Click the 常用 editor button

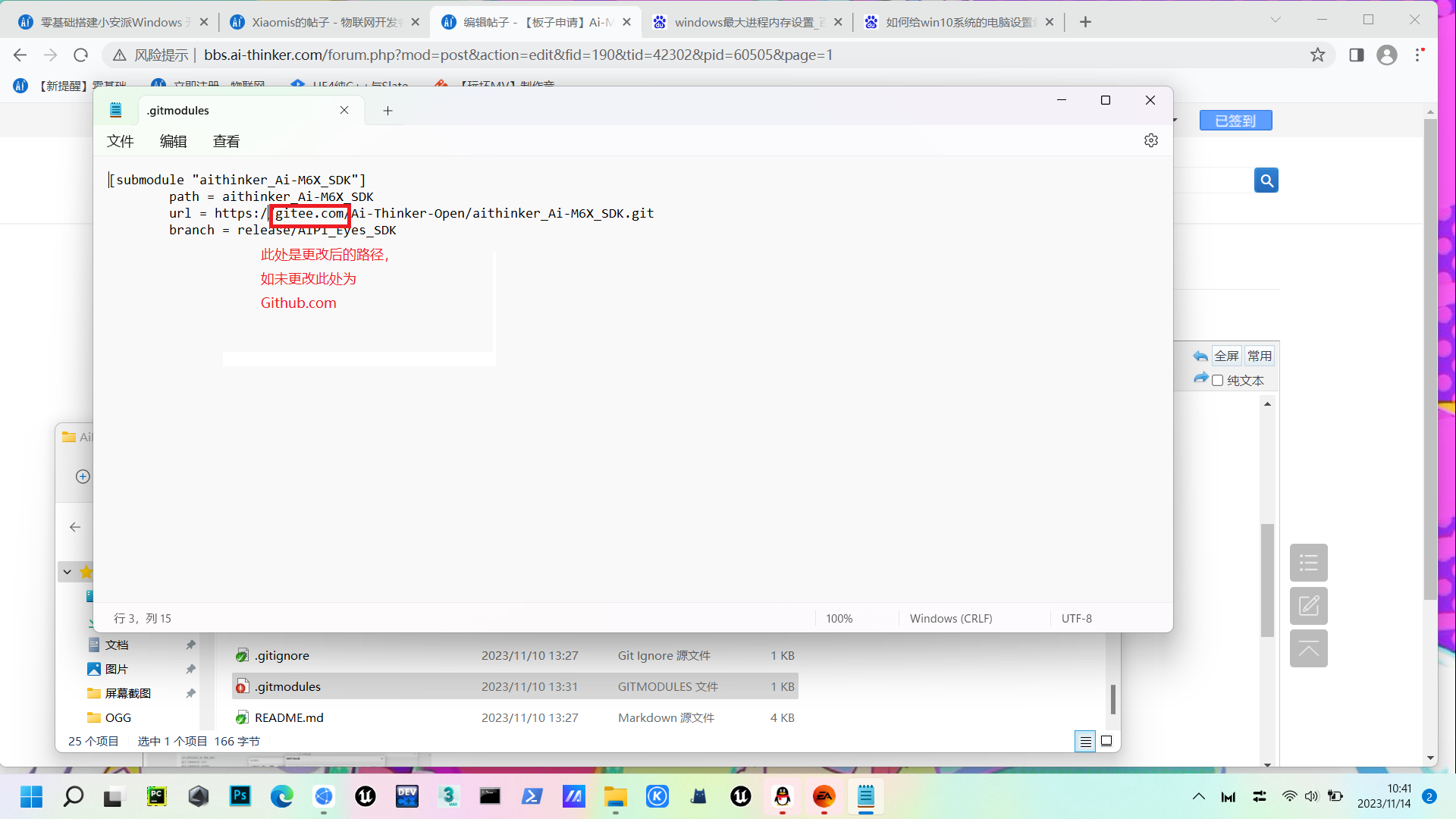pyautogui.click(x=1260, y=356)
